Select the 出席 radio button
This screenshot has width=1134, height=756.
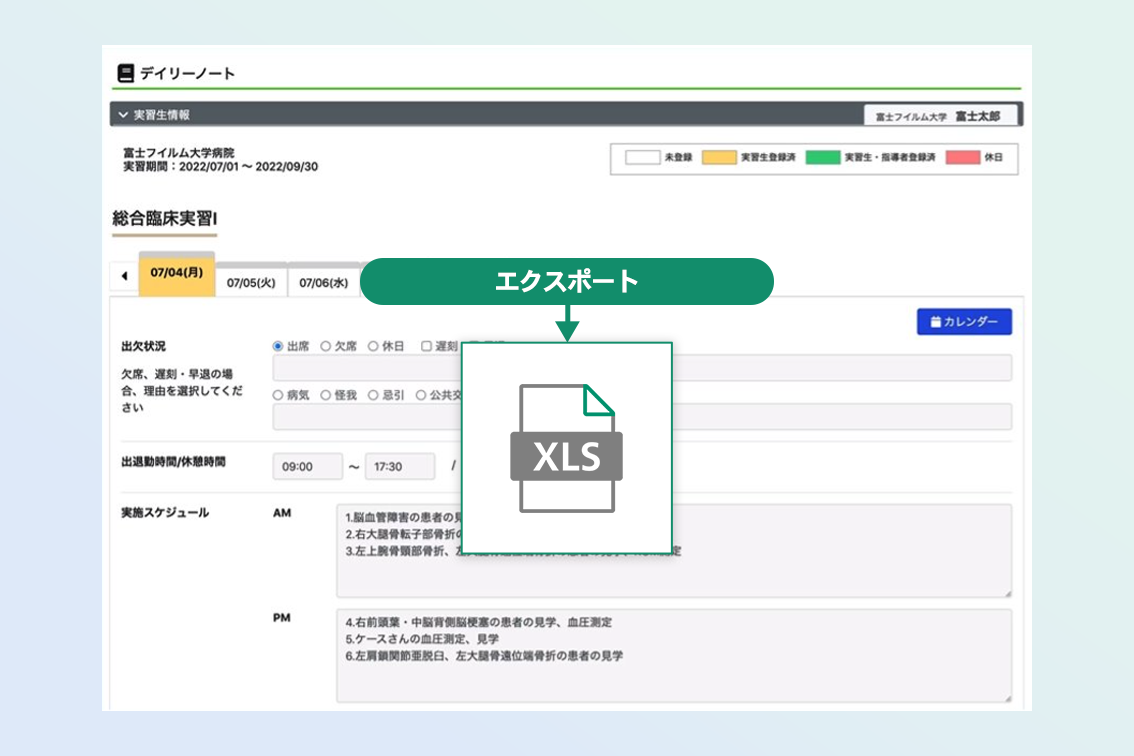point(279,346)
